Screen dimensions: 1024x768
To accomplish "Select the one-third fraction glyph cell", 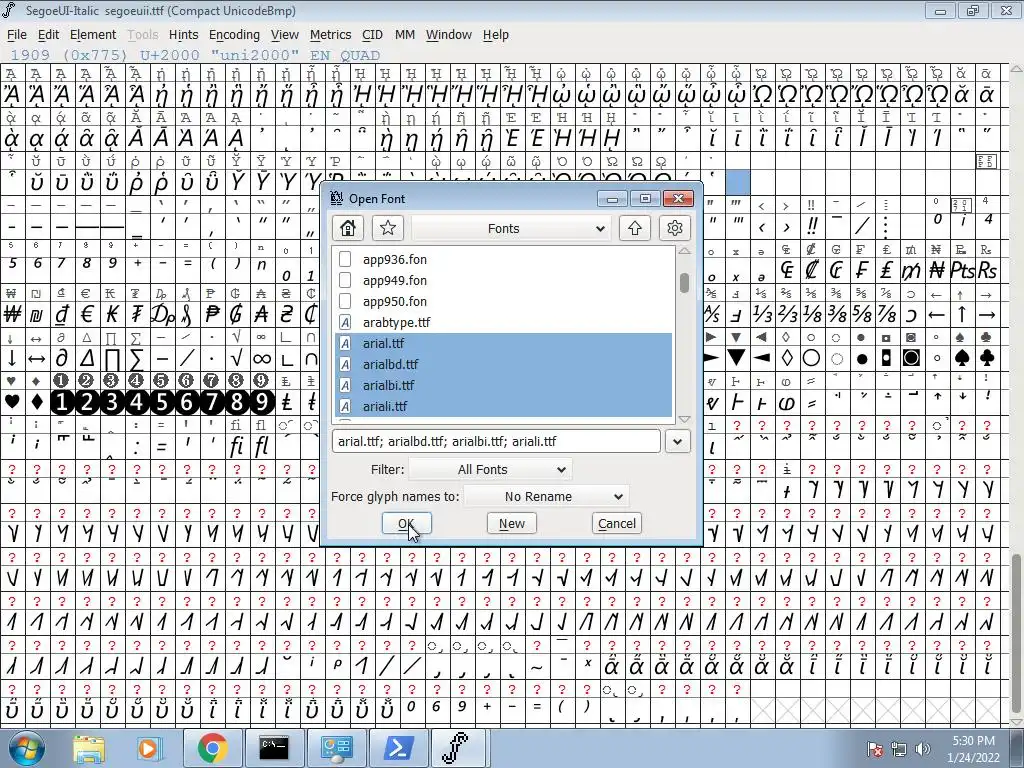I will (x=762, y=315).
